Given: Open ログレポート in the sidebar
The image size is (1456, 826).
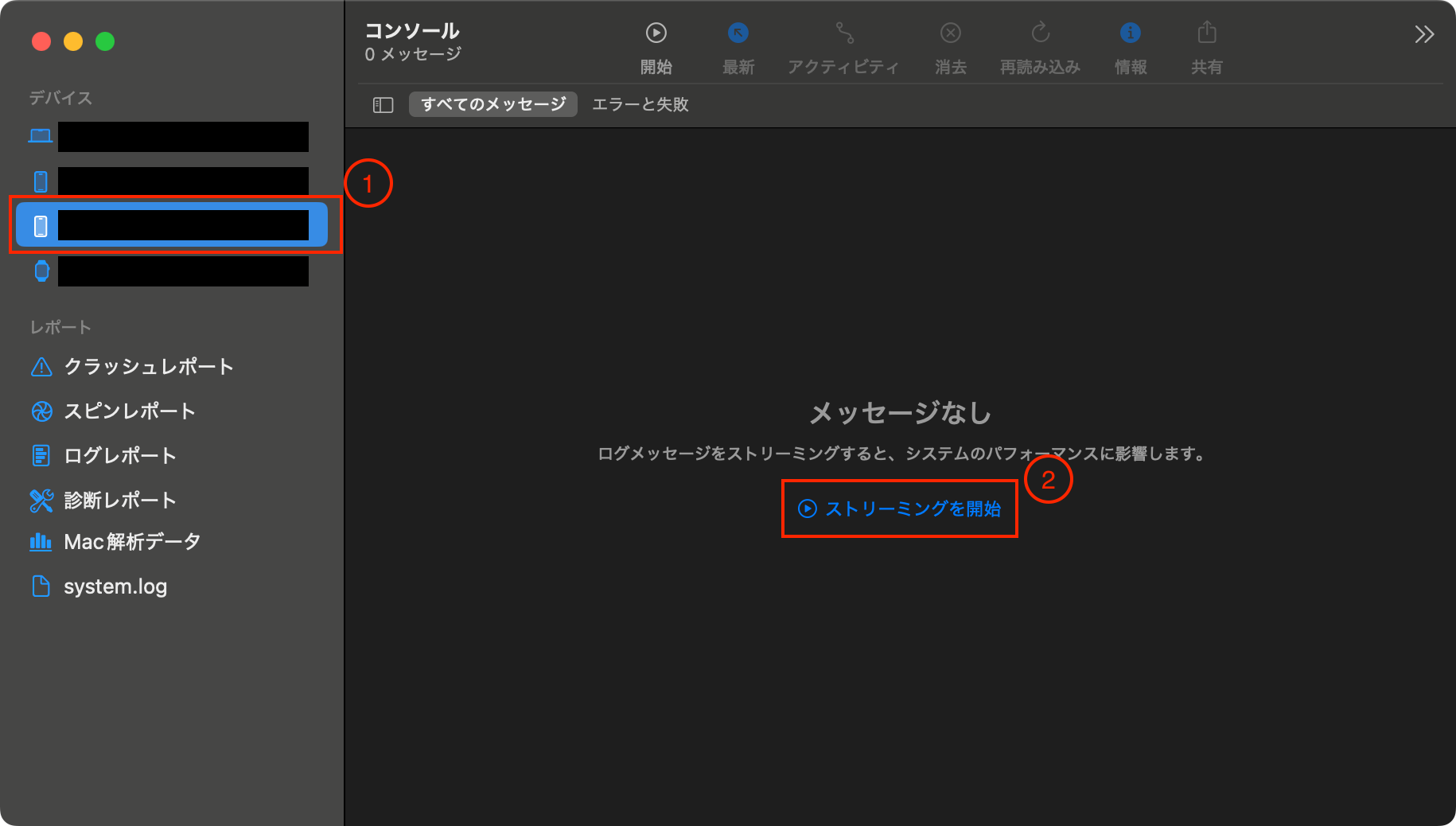Looking at the screenshot, I should click(119, 456).
